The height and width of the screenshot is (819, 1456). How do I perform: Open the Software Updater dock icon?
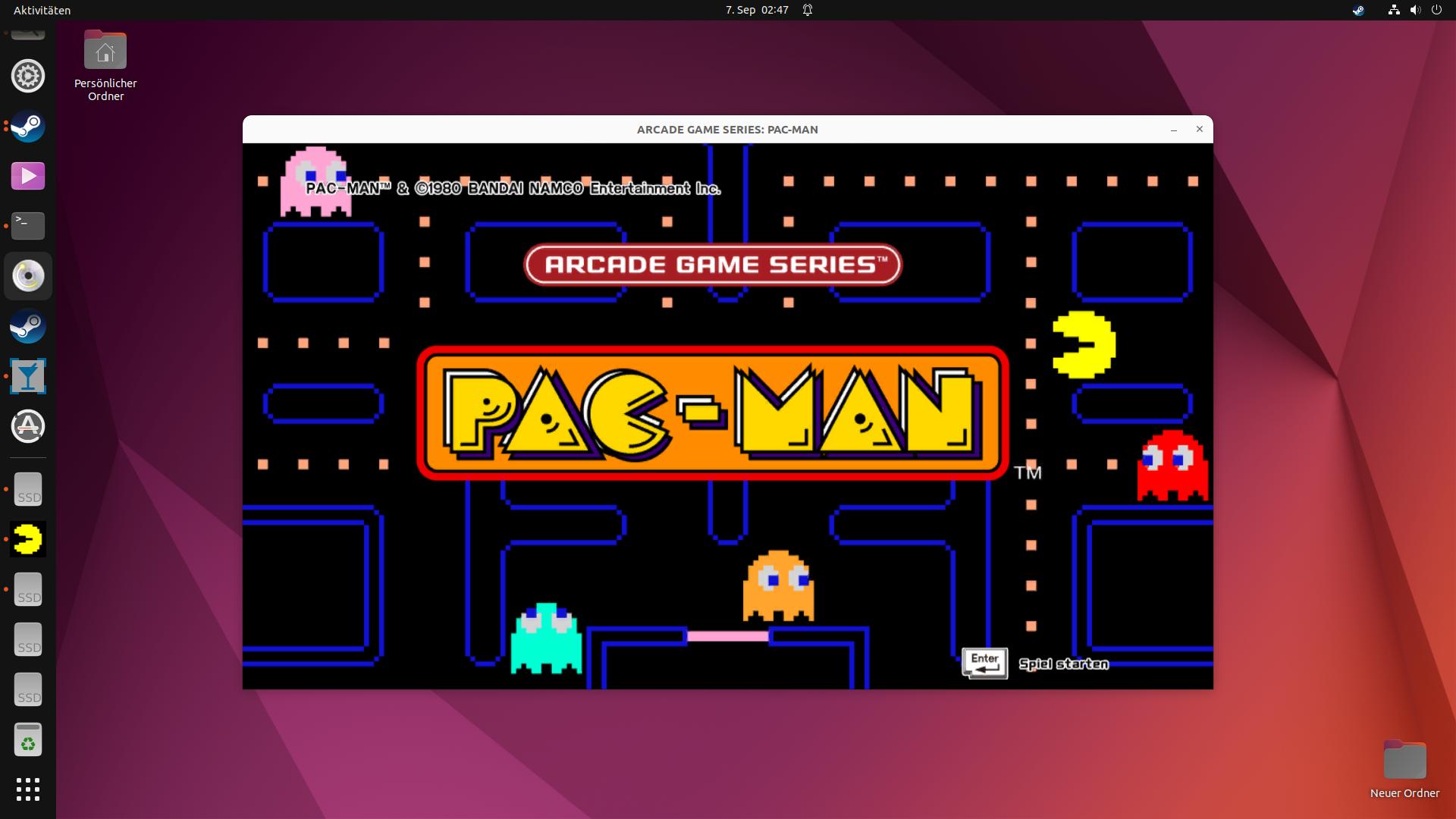point(28,426)
